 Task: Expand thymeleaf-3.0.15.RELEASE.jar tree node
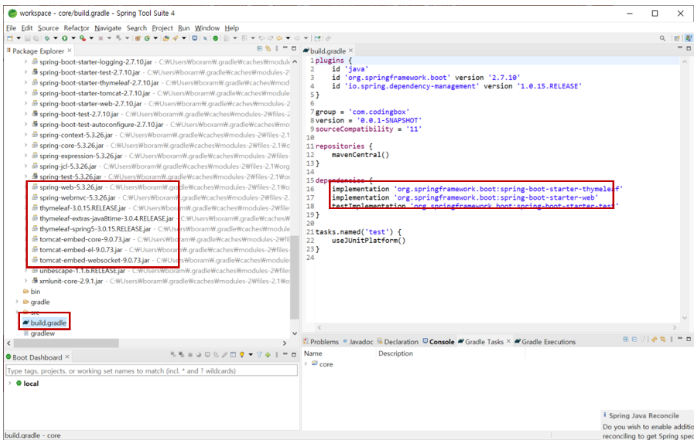coord(25,208)
